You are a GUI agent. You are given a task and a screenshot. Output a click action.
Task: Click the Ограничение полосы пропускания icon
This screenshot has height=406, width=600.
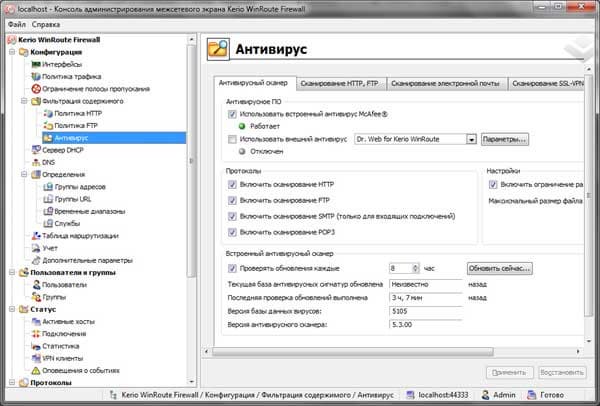point(36,89)
